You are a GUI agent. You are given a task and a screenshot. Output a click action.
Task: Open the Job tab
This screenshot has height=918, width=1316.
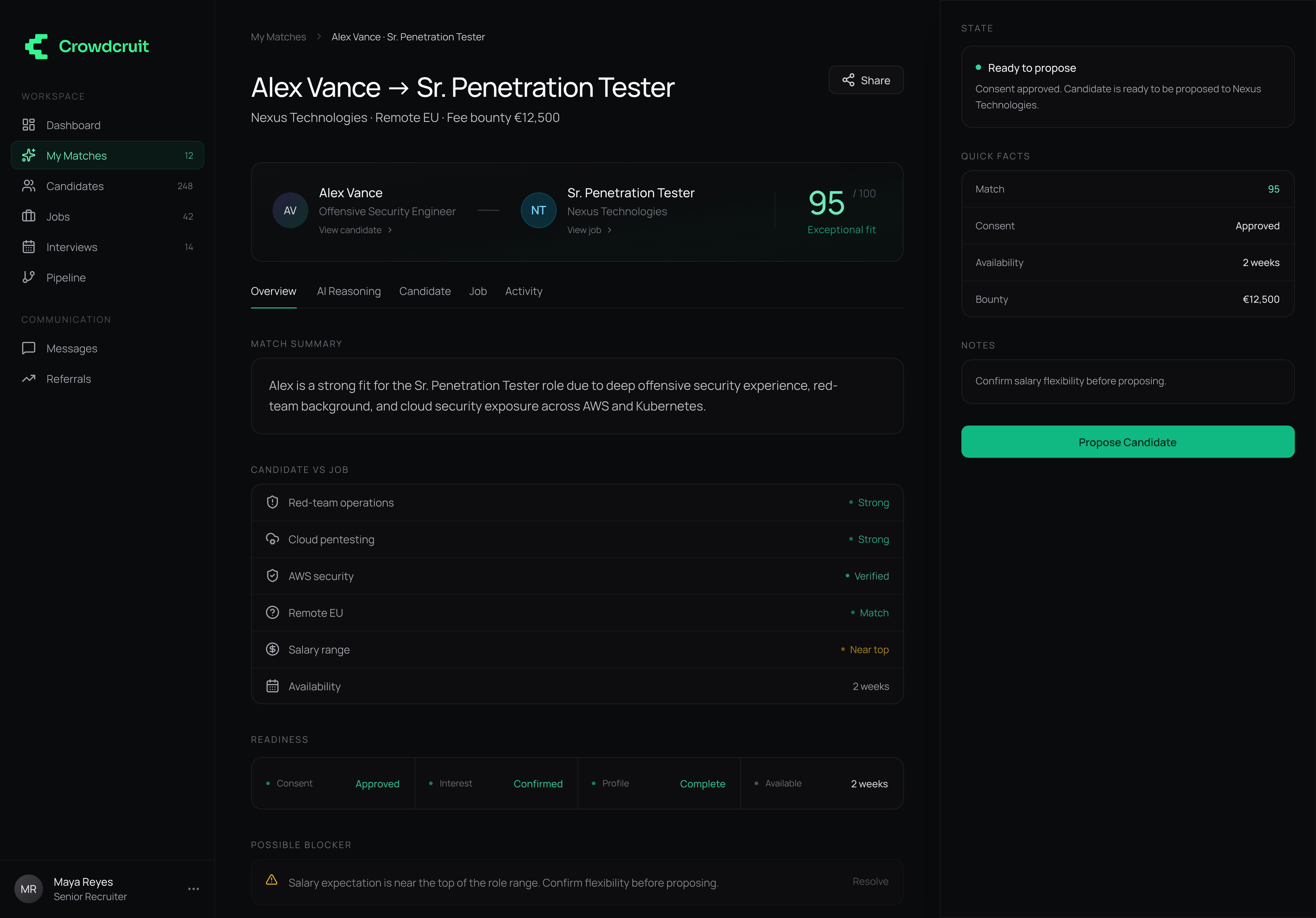pos(478,291)
